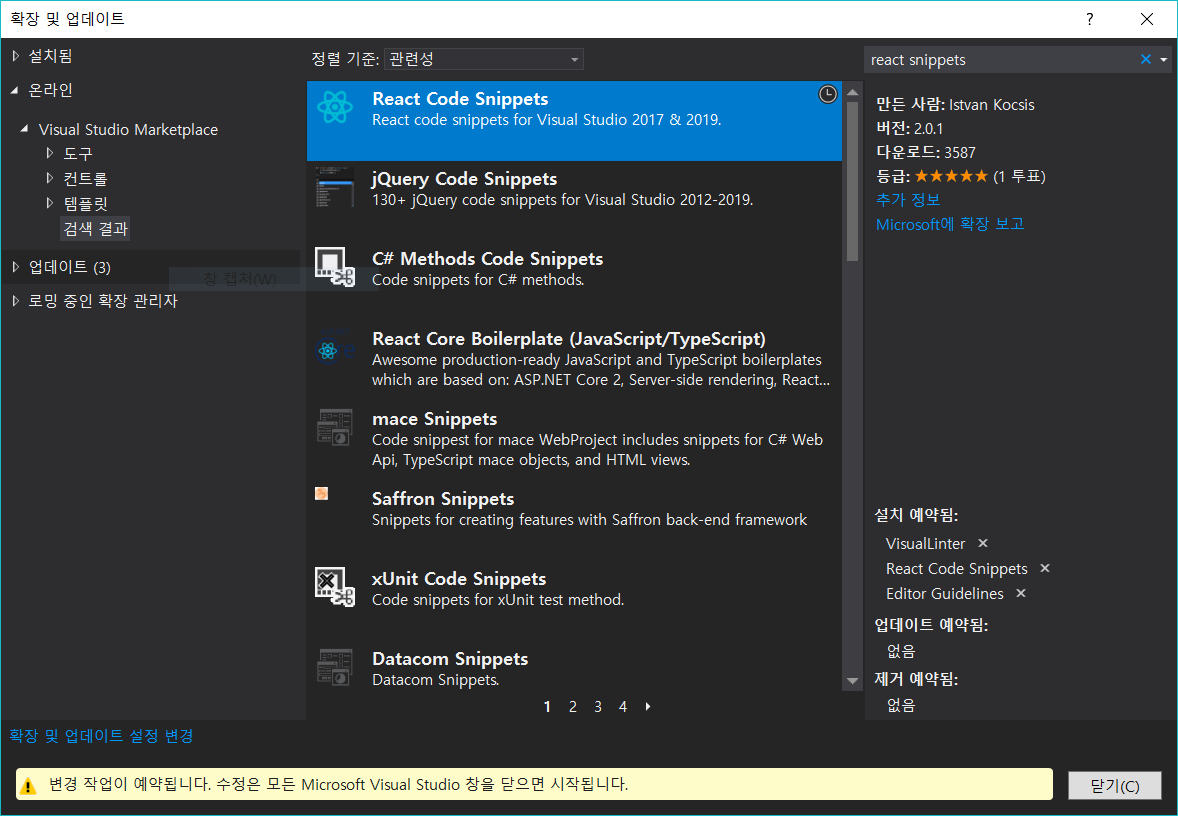This screenshot has height=816, width=1178.
Task: Click the xUnit Code Snippets icon
Action: (x=334, y=588)
